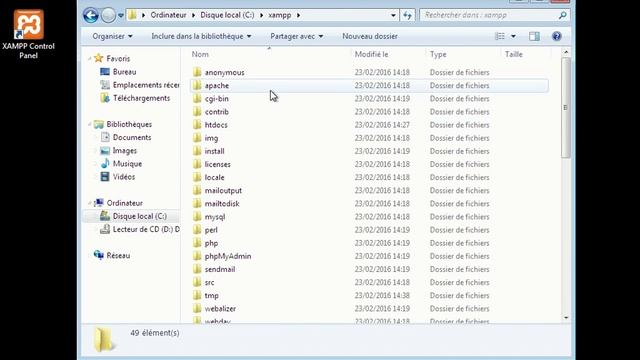The width and height of the screenshot is (640, 360).
Task: Sort by the Nom column header
Action: coord(200,54)
